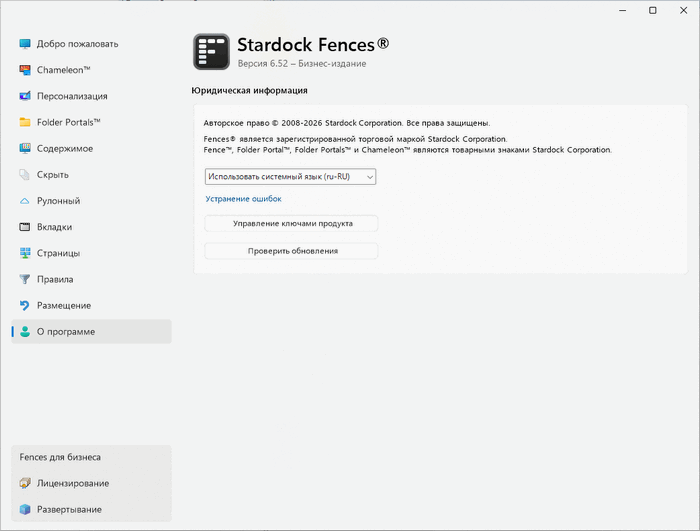Click the Chameleon sidebar icon
Screen dimensions: 700x531
tap(25, 70)
